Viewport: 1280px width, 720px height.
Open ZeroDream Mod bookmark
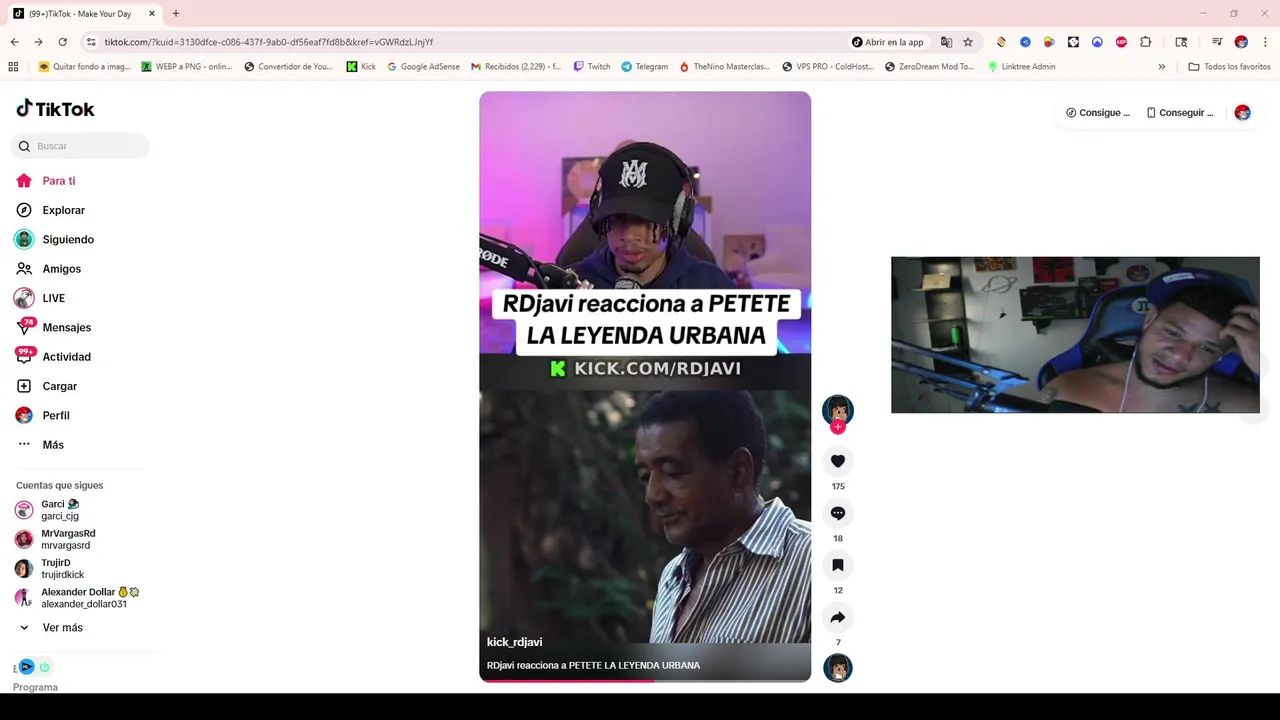[x=929, y=67]
